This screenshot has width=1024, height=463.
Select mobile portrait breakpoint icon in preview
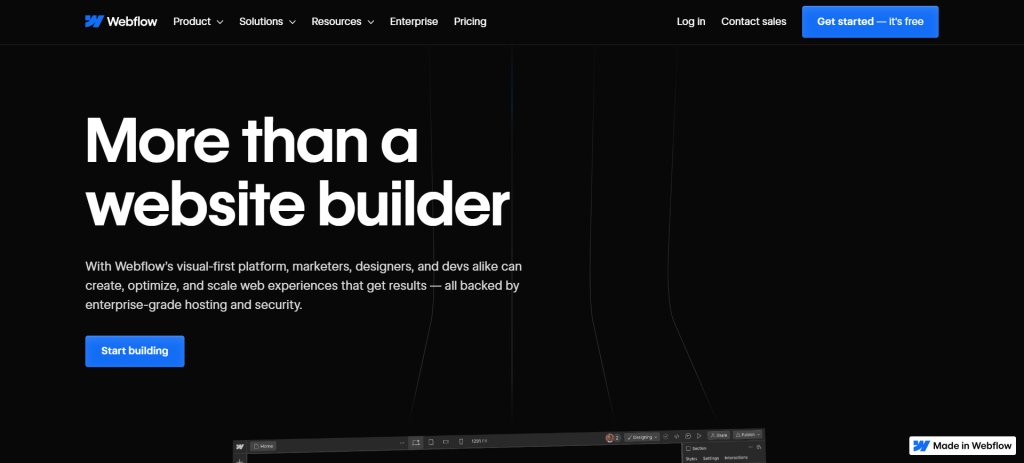point(461,441)
